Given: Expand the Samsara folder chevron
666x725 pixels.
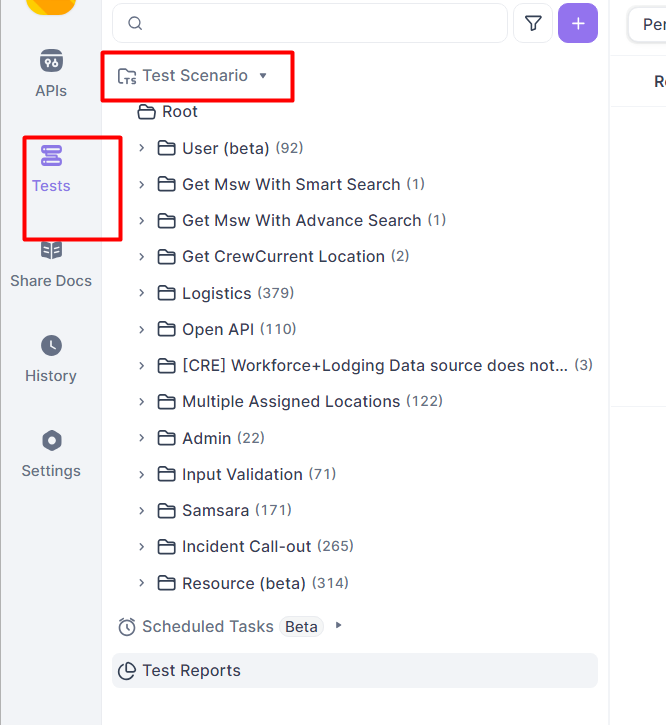Looking at the screenshot, I should coord(142,510).
